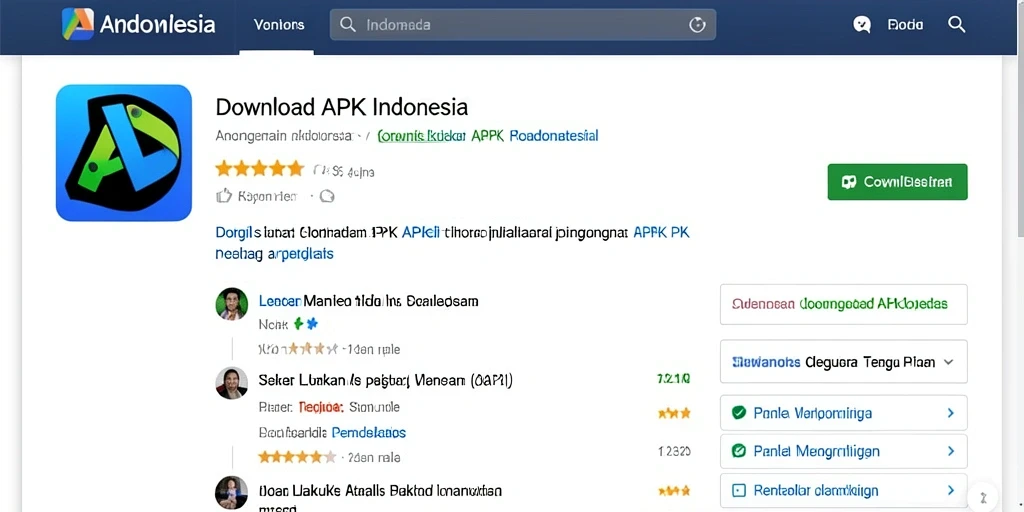
Task: Open the blue Pemdalaos link
Action: tap(369, 432)
